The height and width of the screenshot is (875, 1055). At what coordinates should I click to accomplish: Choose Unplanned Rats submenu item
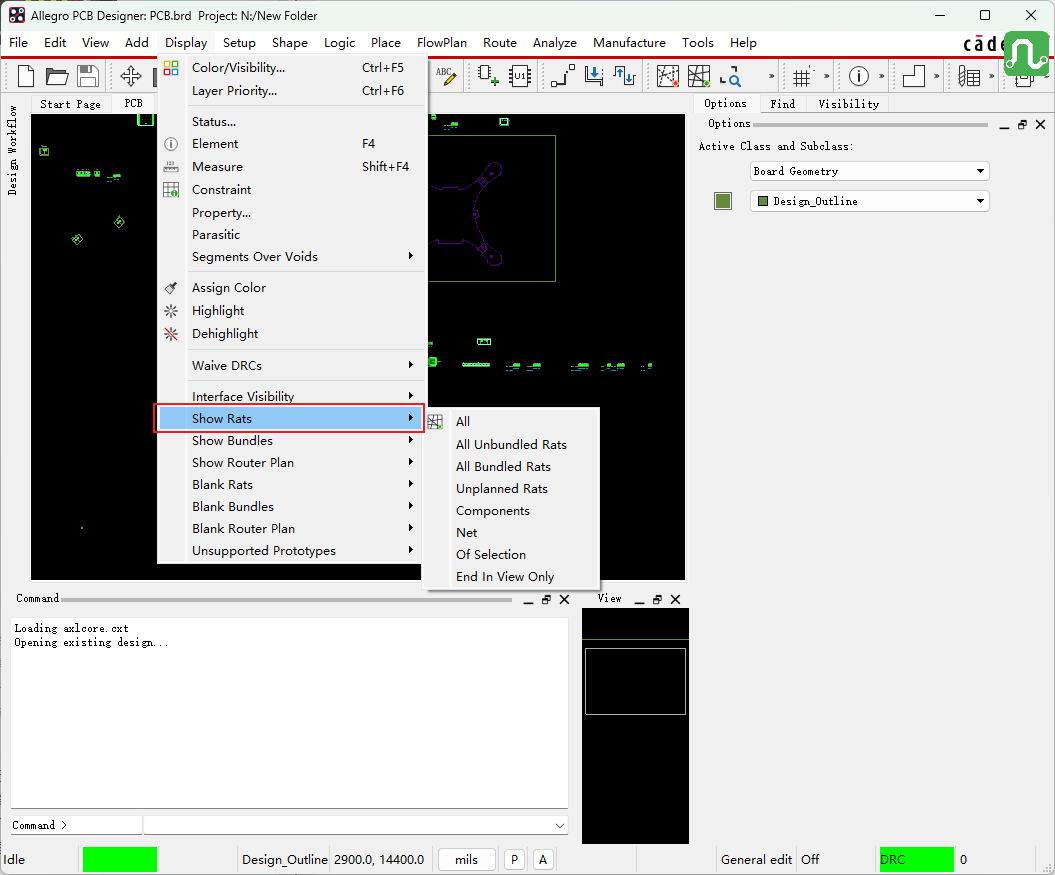click(x=511, y=489)
